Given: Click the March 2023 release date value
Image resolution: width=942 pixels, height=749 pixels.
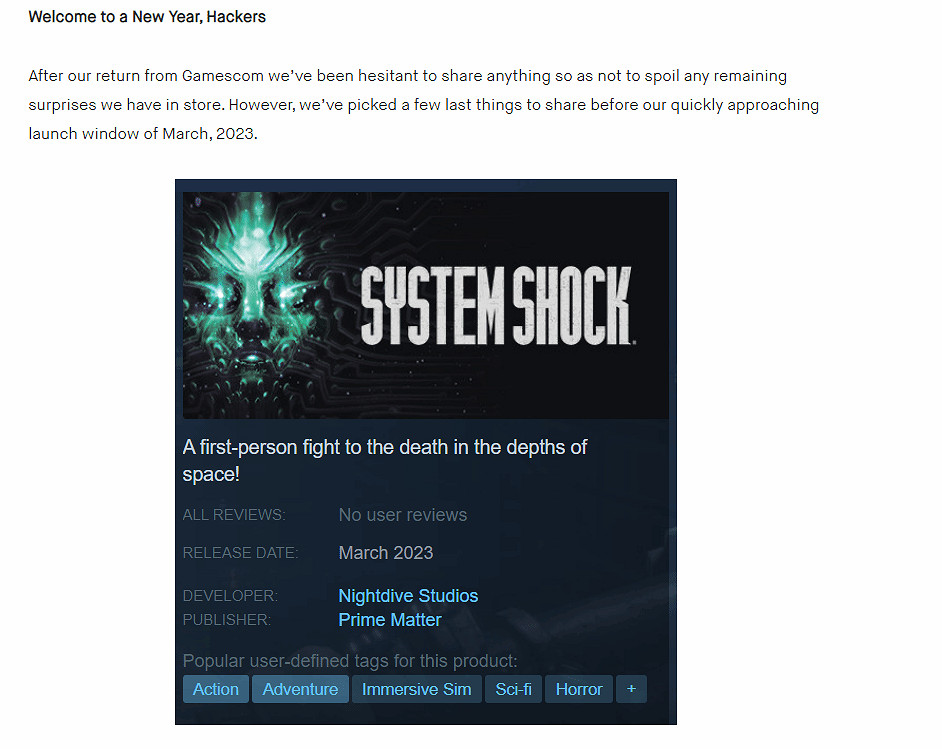Looking at the screenshot, I should (386, 553).
